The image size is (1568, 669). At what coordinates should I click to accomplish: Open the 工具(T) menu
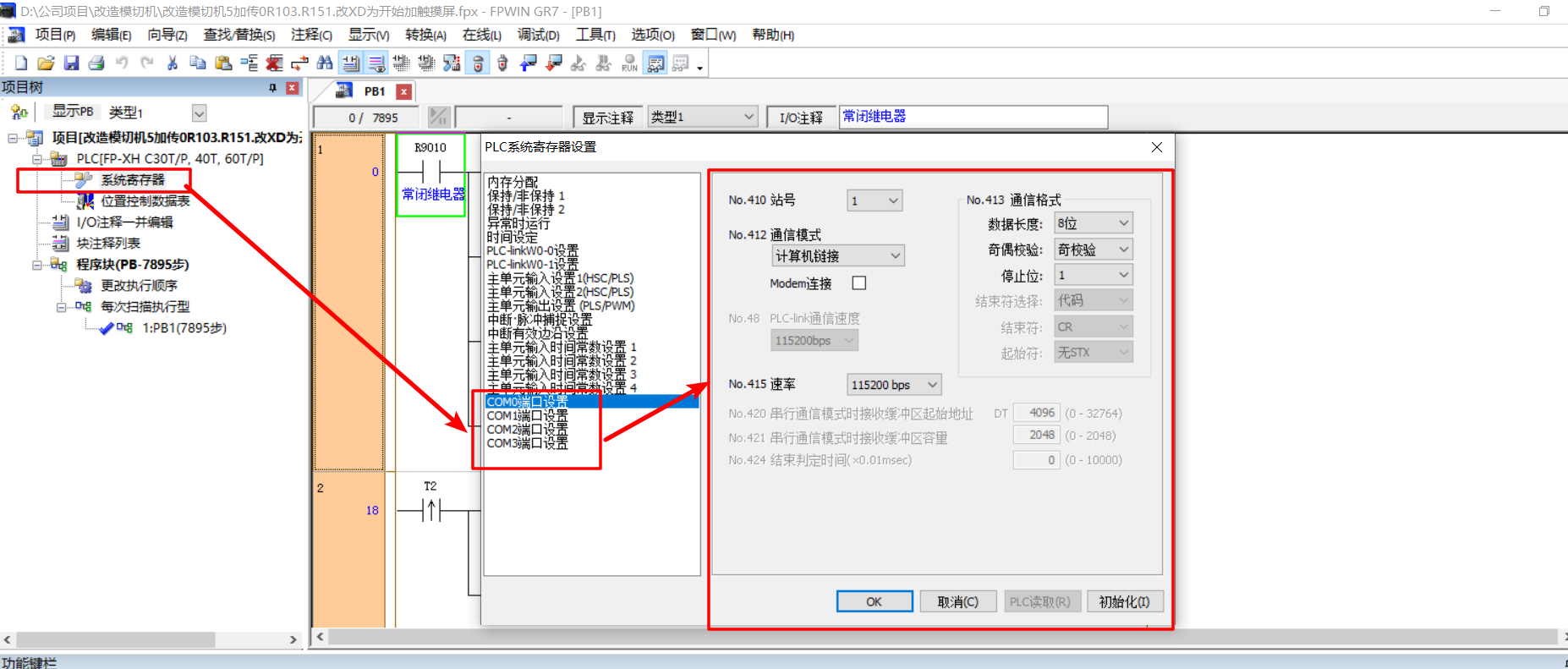pyautogui.click(x=595, y=35)
